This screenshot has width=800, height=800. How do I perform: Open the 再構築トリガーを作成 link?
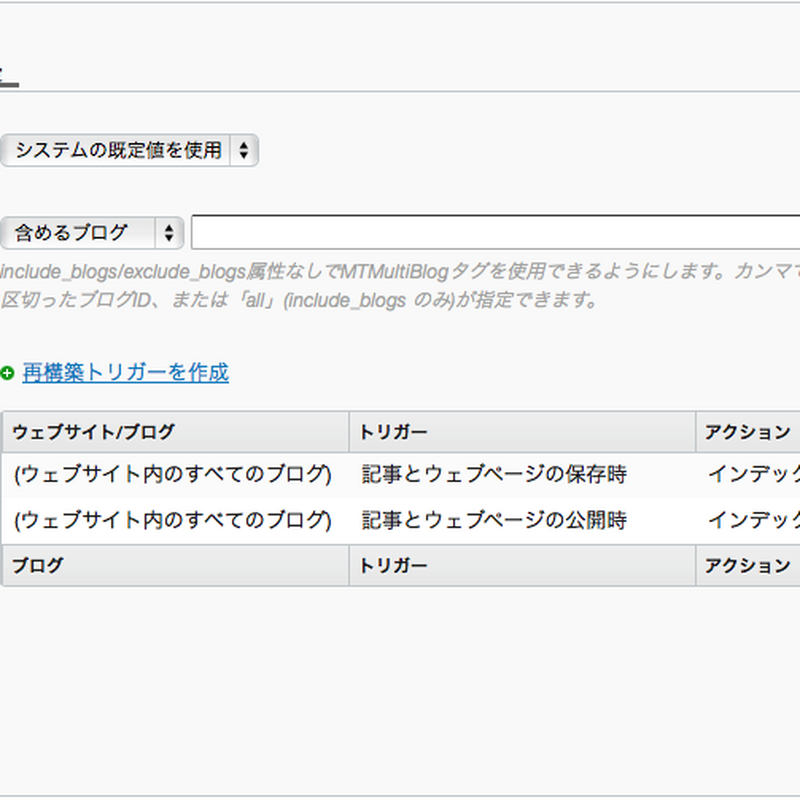125,373
